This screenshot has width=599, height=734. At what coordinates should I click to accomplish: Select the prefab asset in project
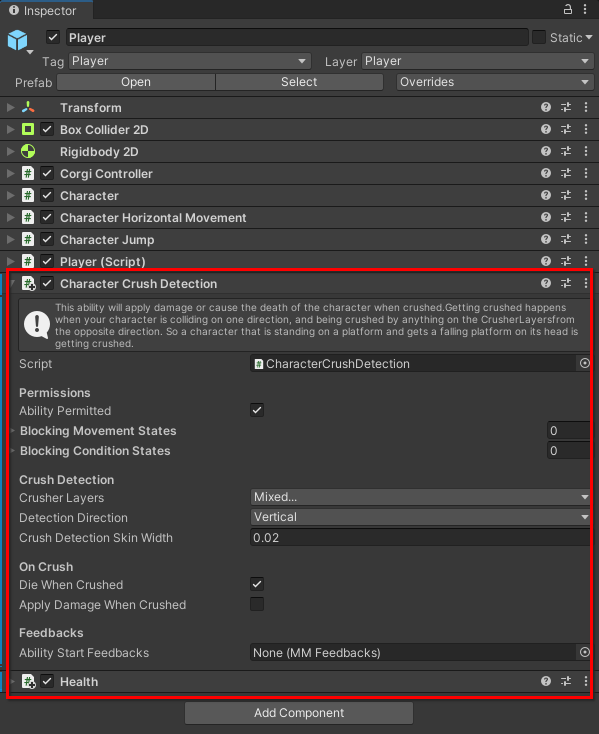coord(299,82)
